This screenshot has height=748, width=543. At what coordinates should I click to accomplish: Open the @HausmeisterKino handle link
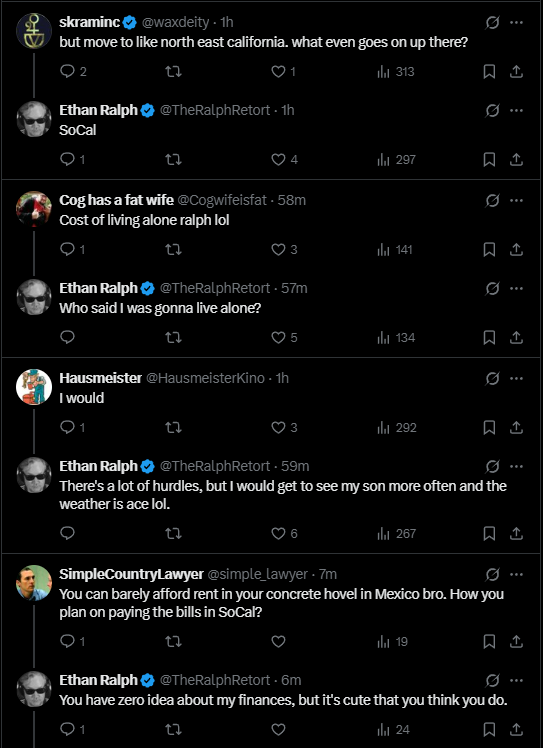[x=205, y=378]
